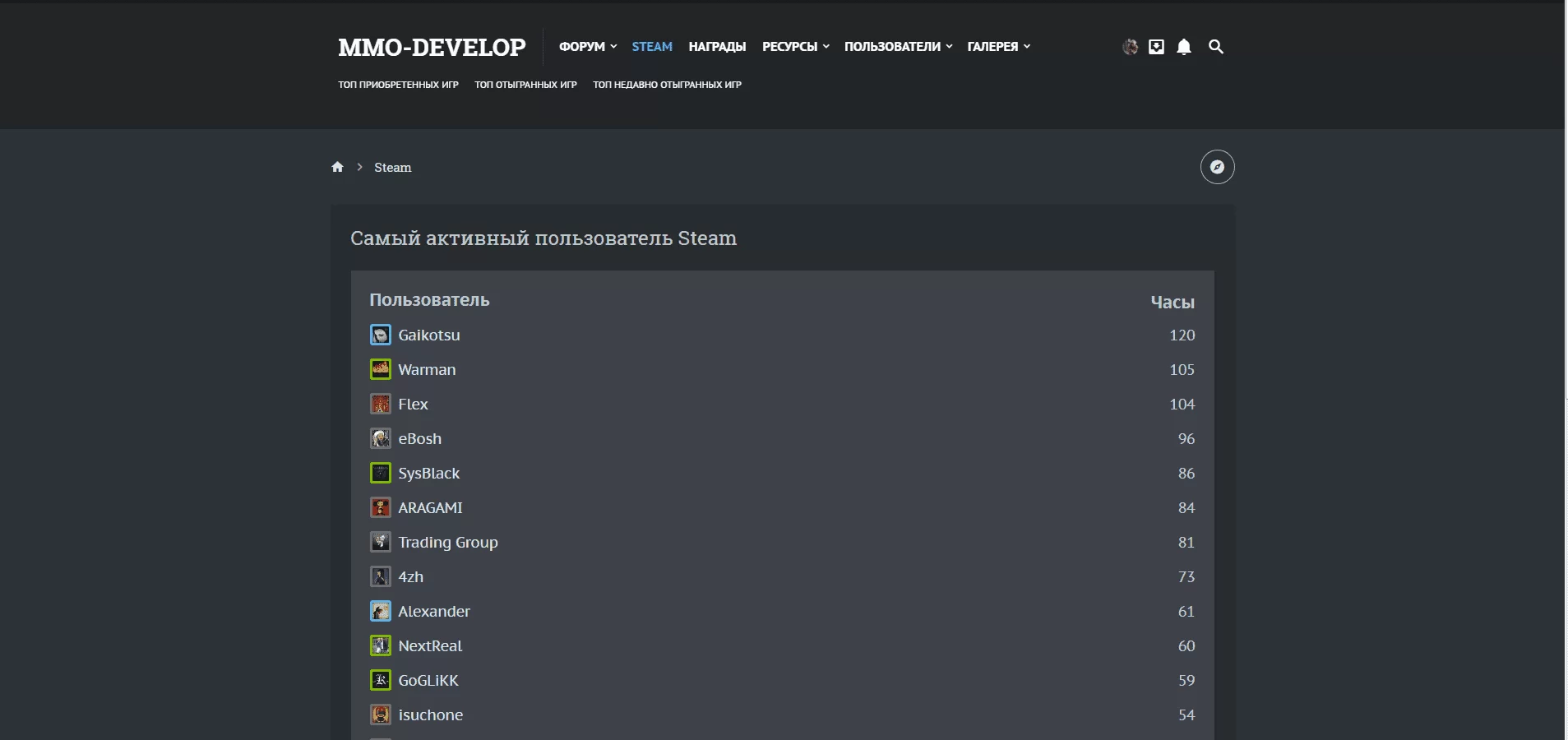Click NextReal's avatar
This screenshot has width=1568, height=740.
click(381, 645)
